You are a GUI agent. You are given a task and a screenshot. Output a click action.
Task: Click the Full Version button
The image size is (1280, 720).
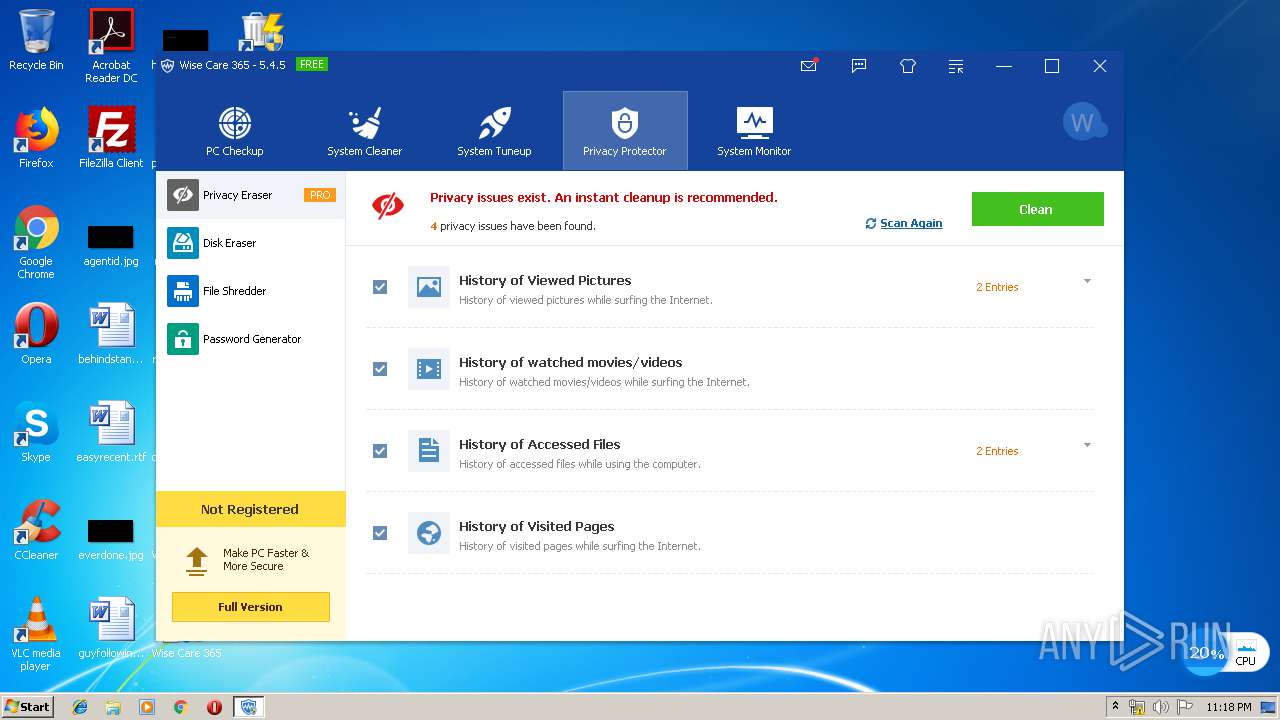pyautogui.click(x=250, y=607)
